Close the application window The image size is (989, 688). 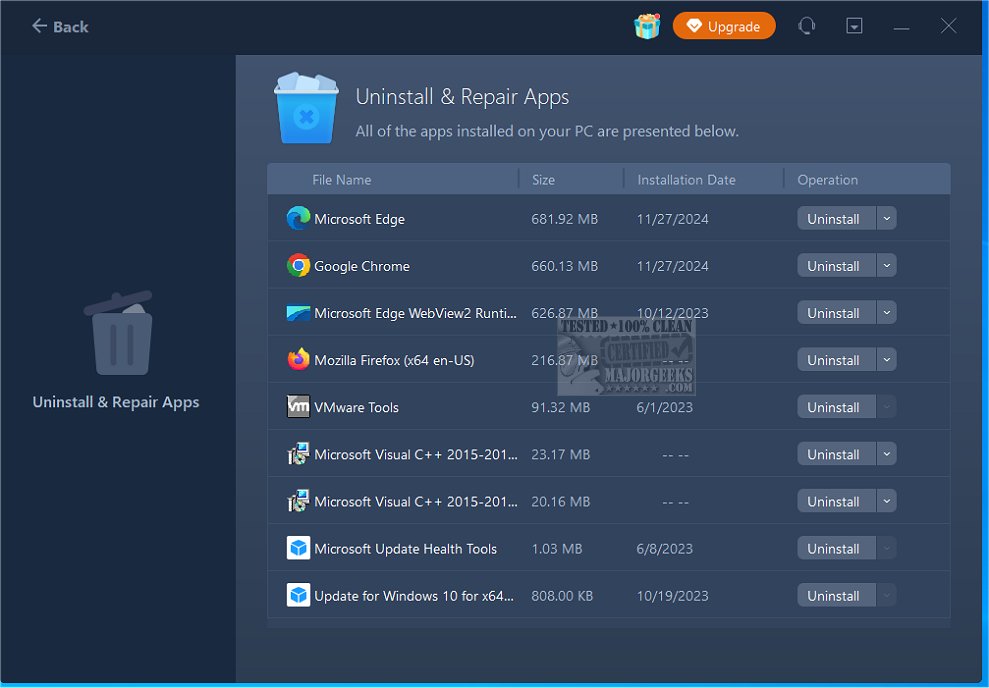coord(948,26)
